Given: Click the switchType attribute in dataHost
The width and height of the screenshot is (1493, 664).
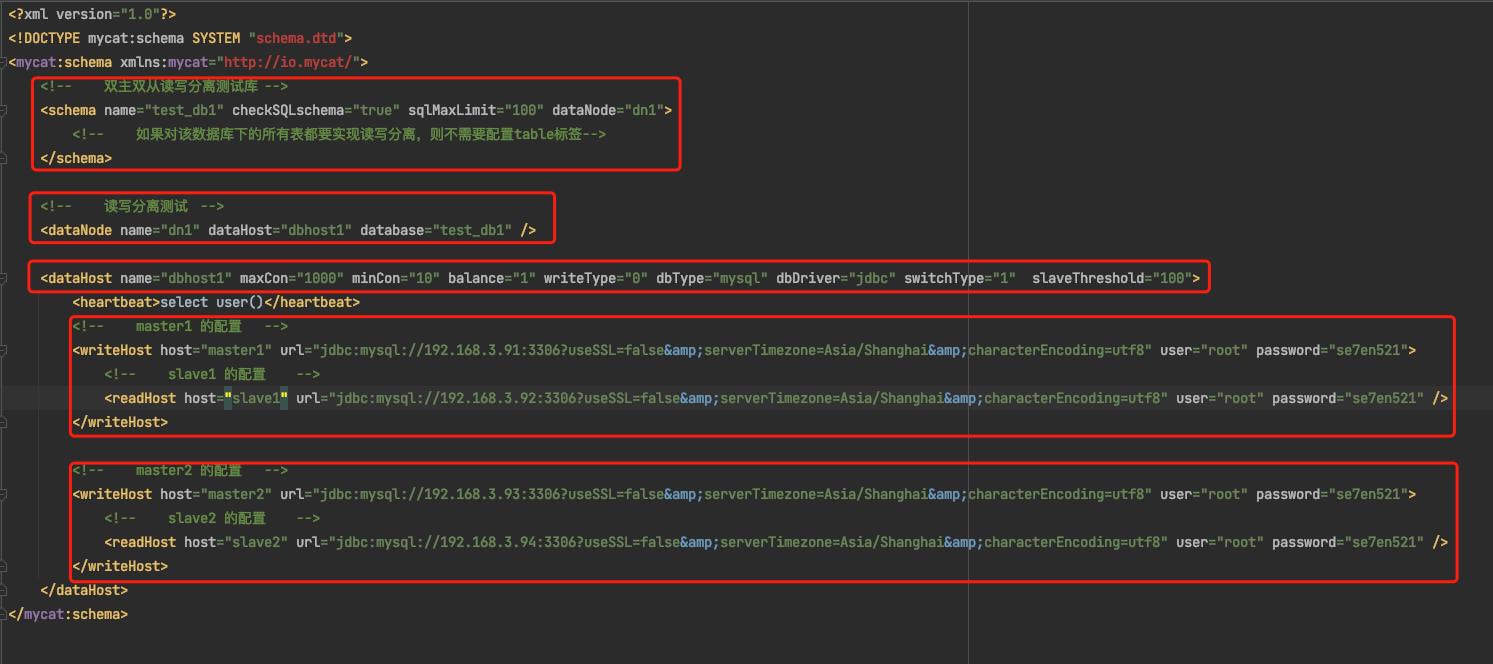Looking at the screenshot, I should (x=943, y=278).
